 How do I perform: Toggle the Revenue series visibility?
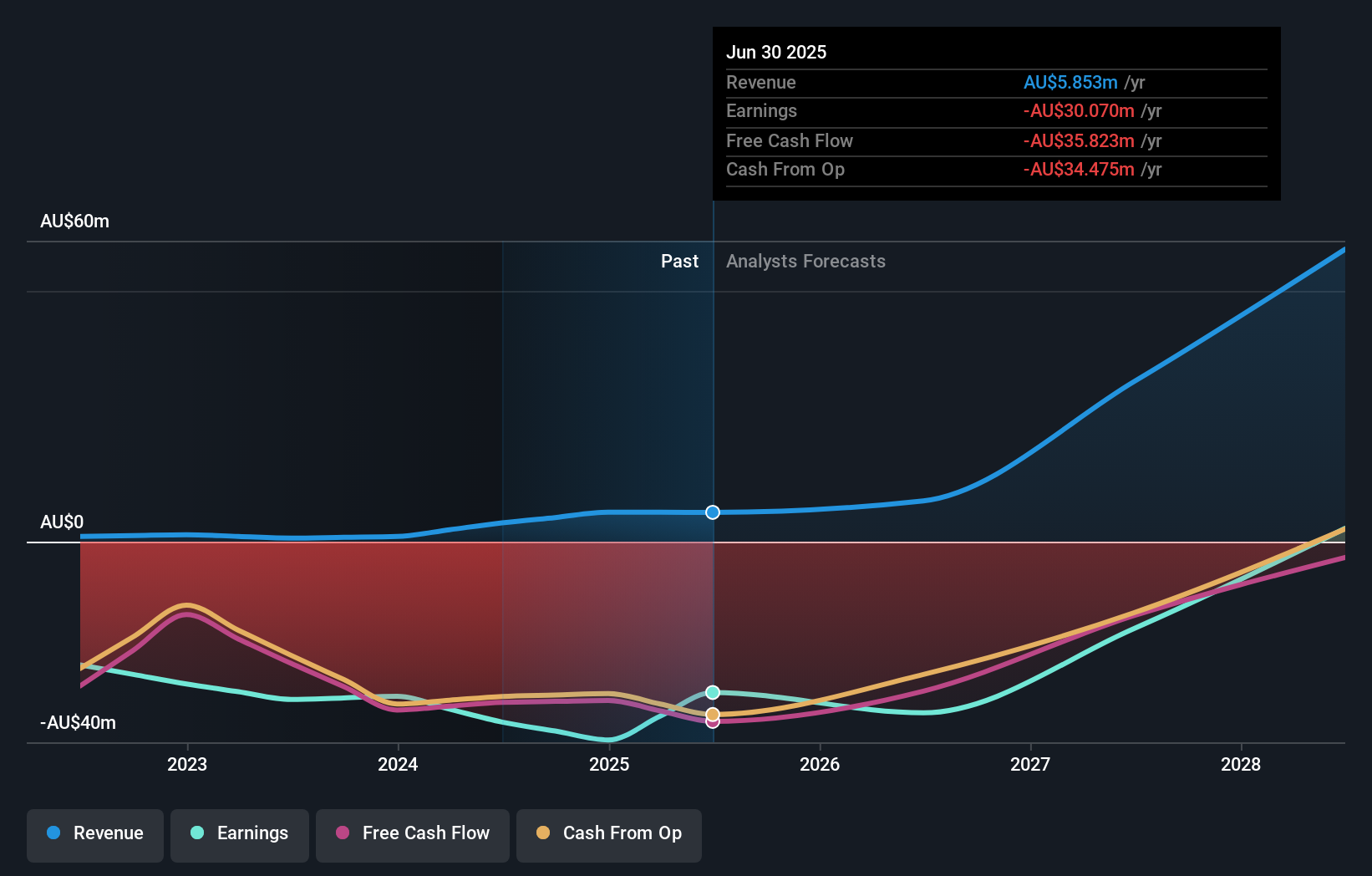94,834
